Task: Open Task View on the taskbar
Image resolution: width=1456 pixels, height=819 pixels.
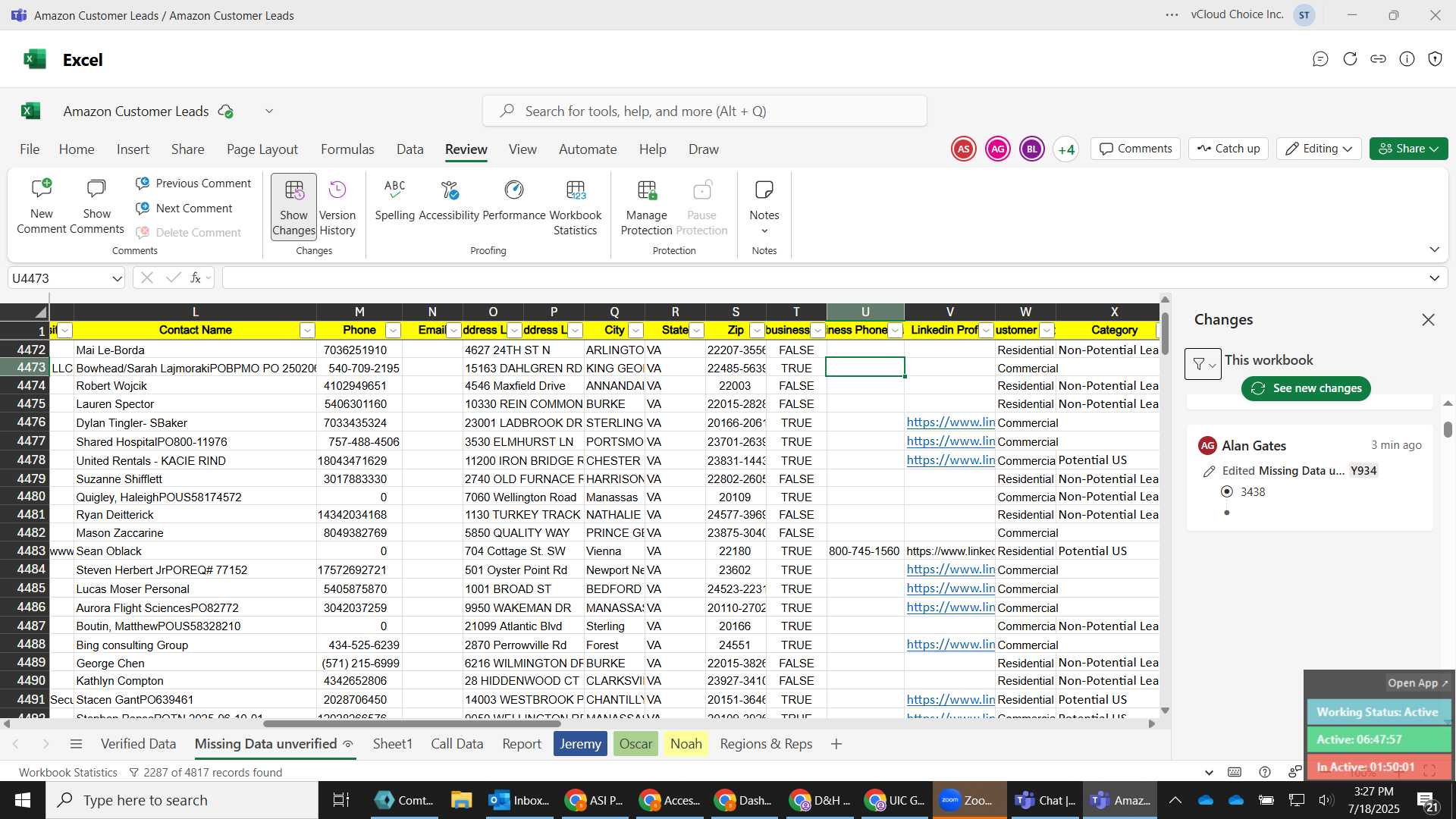Action: pyautogui.click(x=341, y=800)
